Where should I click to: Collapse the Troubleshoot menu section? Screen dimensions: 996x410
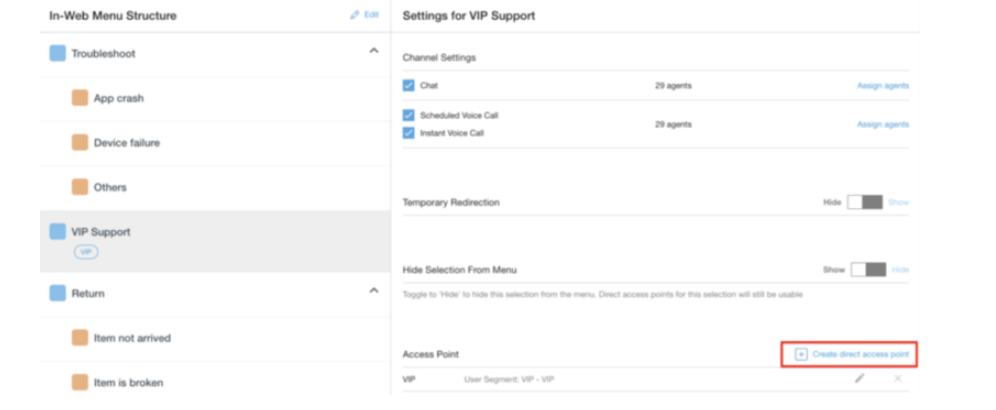click(374, 50)
